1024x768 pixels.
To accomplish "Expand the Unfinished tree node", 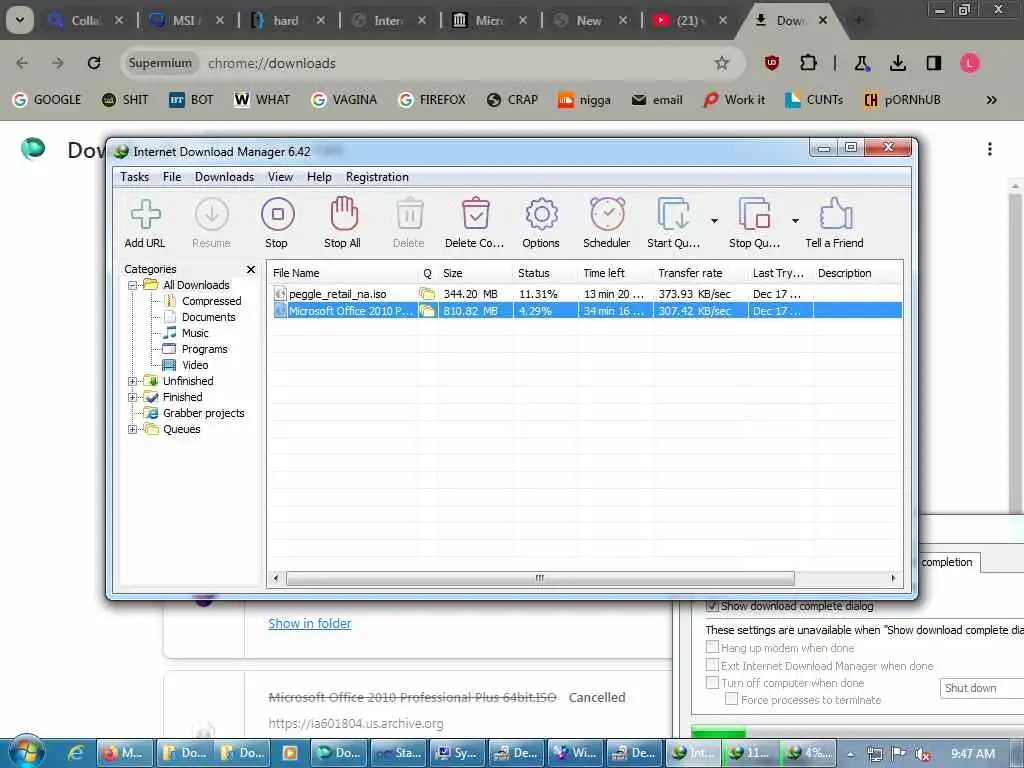I will [x=133, y=381].
